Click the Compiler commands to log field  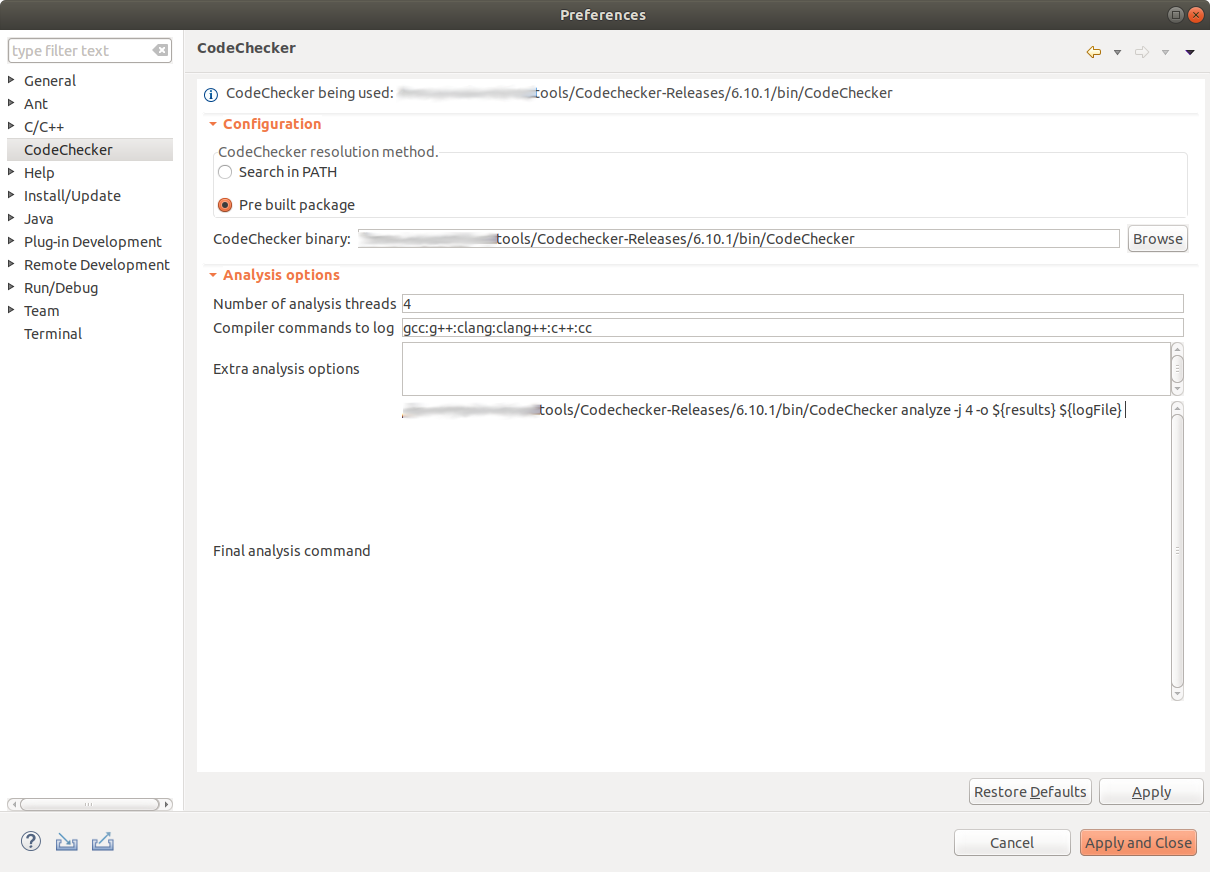pyautogui.click(x=792, y=328)
